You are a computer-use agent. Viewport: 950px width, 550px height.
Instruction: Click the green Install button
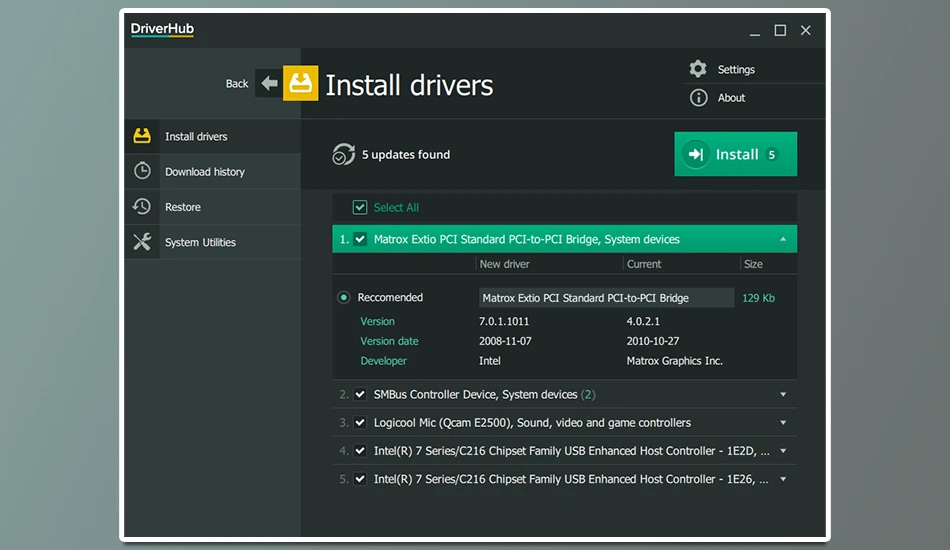click(x=736, y=154)
